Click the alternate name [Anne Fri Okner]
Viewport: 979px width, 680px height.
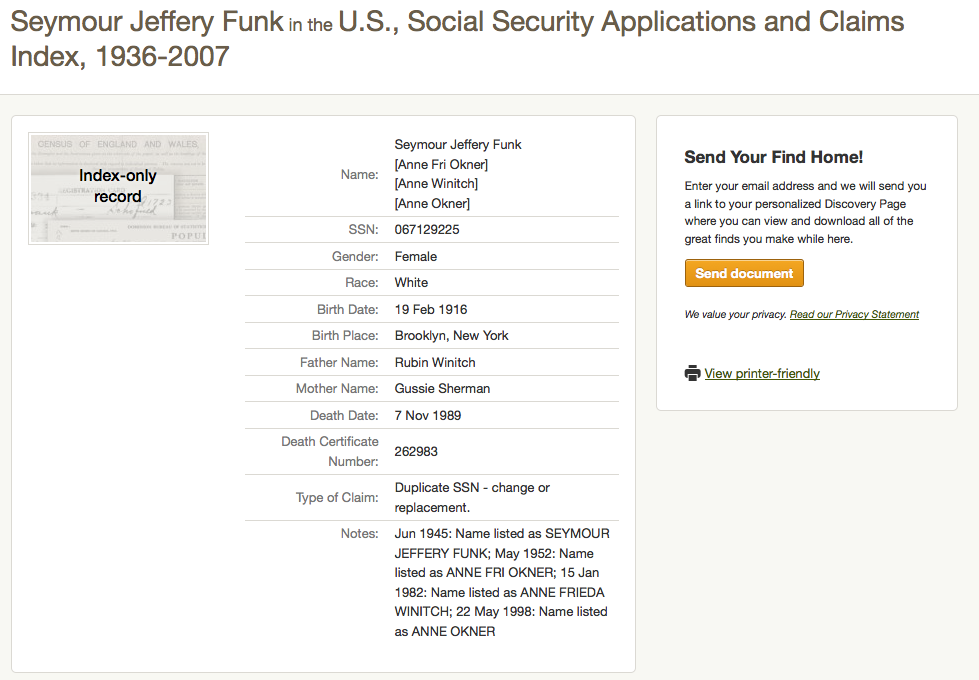(x=441, y=164)
